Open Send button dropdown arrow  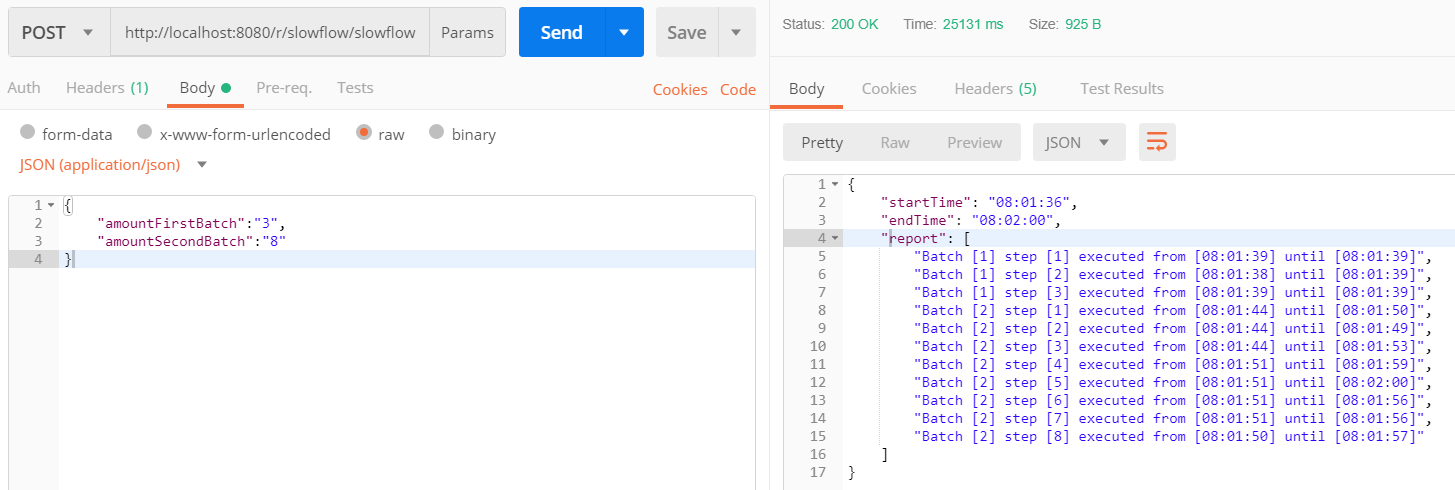point(624,33)
